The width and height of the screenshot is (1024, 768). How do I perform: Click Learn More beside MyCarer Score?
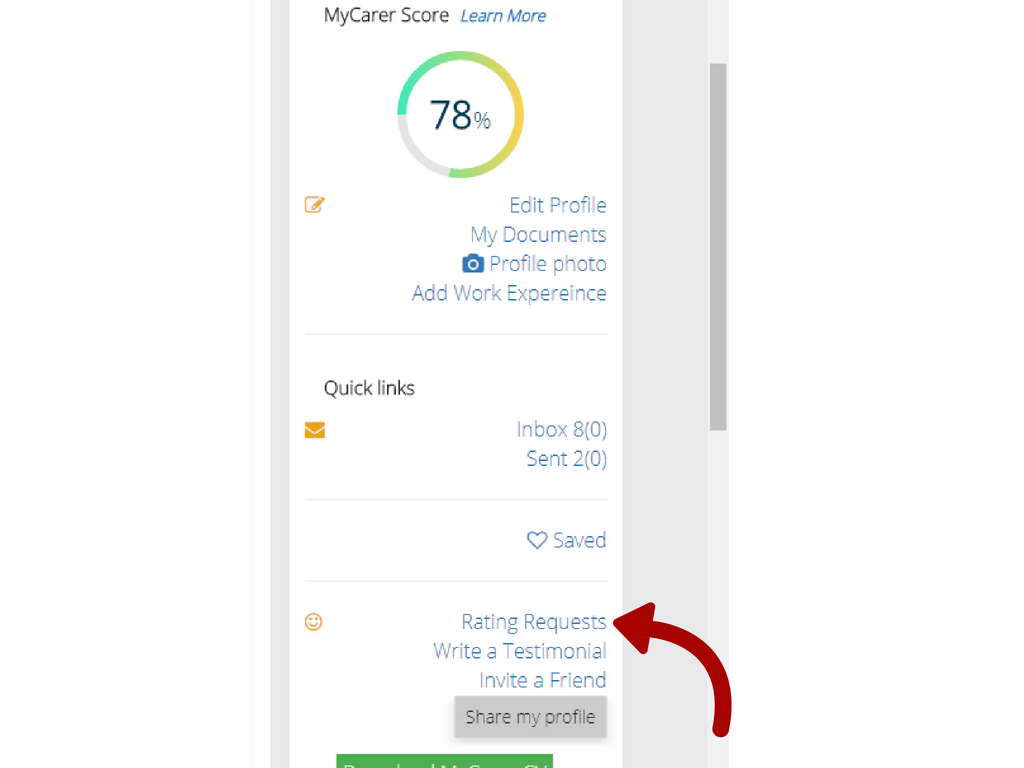tap(503, 16)
